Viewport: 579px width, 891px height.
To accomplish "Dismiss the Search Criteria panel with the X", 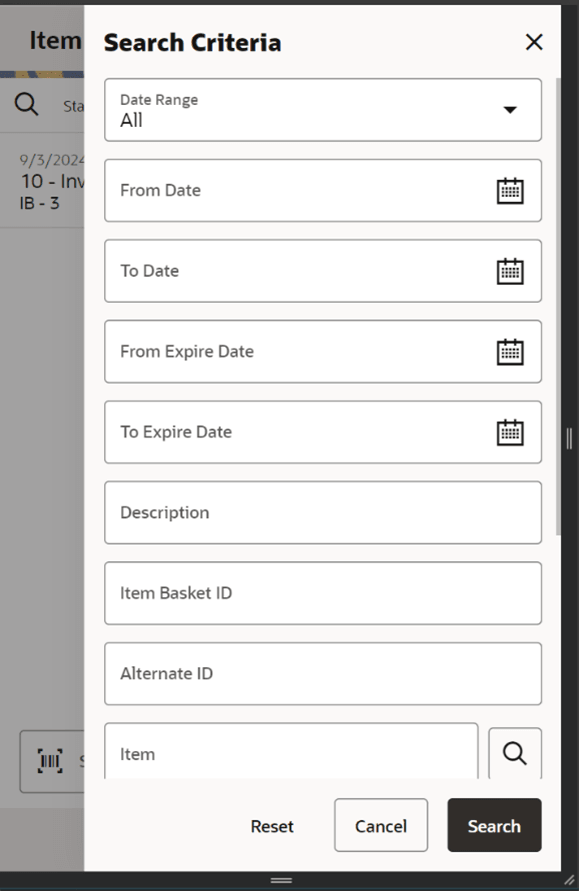I will point(533,42).
